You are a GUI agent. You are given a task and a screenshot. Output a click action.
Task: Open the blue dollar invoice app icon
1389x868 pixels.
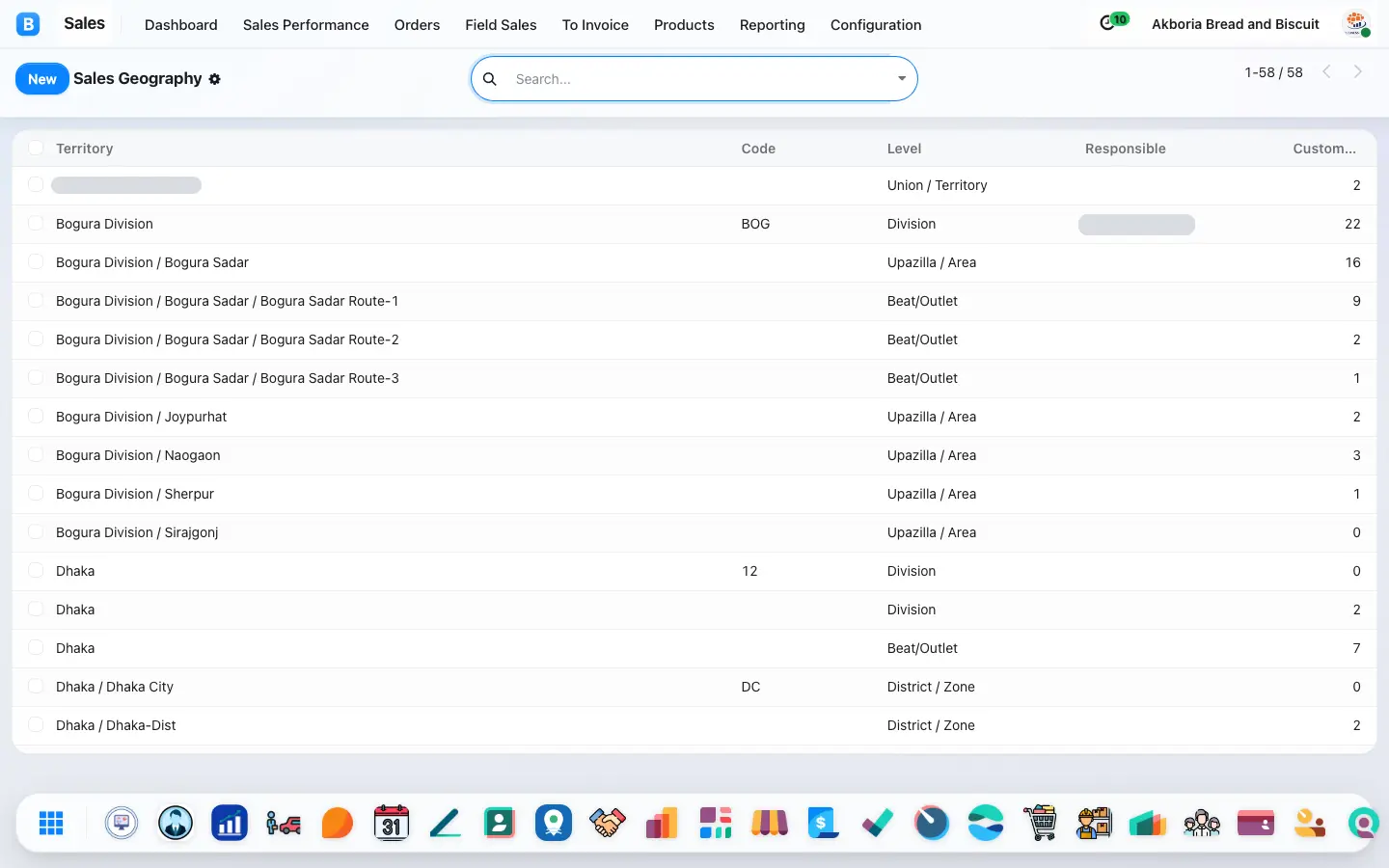(824, 823)
